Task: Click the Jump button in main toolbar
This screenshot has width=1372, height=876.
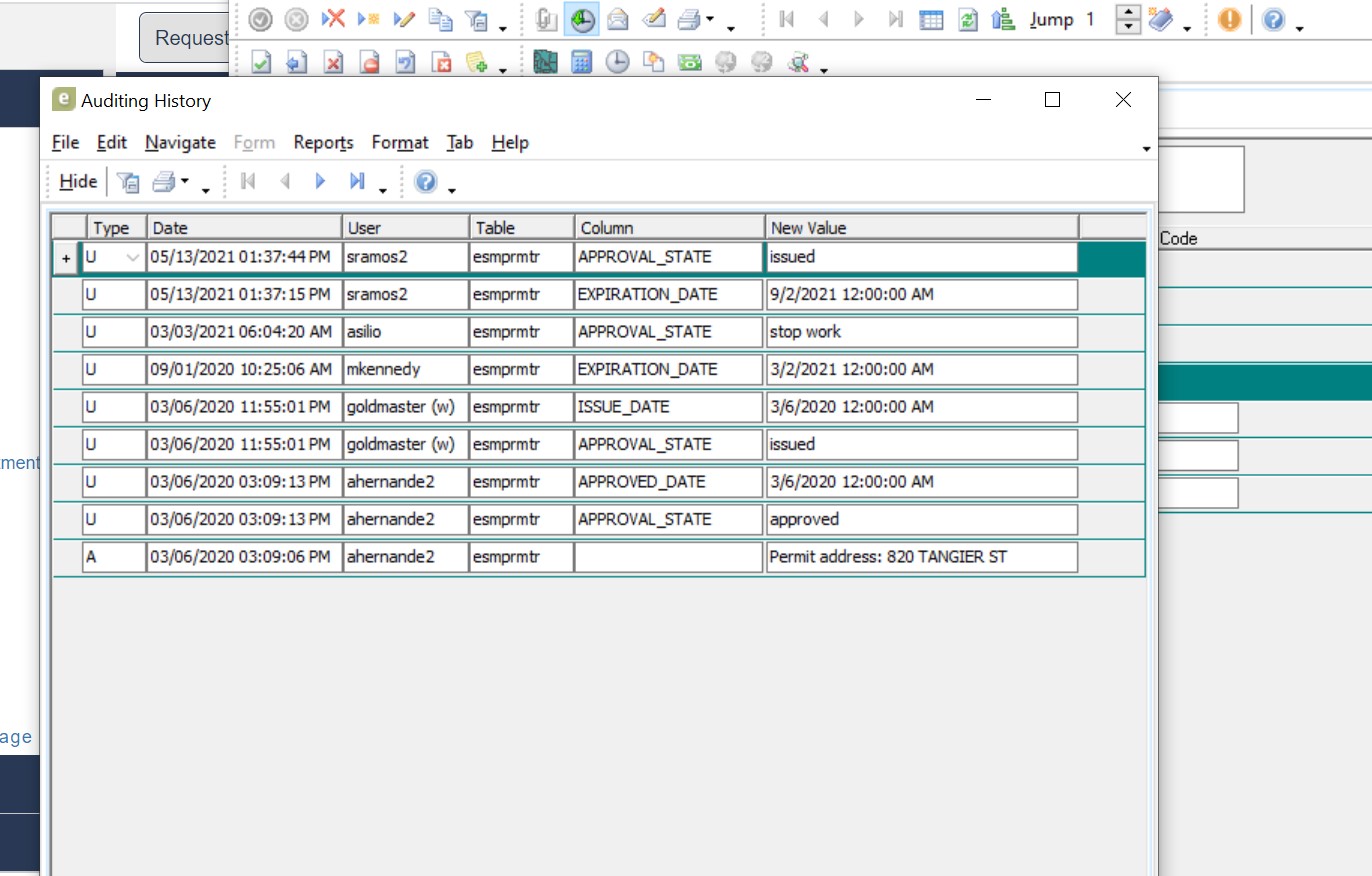Action: point(1051,19)
